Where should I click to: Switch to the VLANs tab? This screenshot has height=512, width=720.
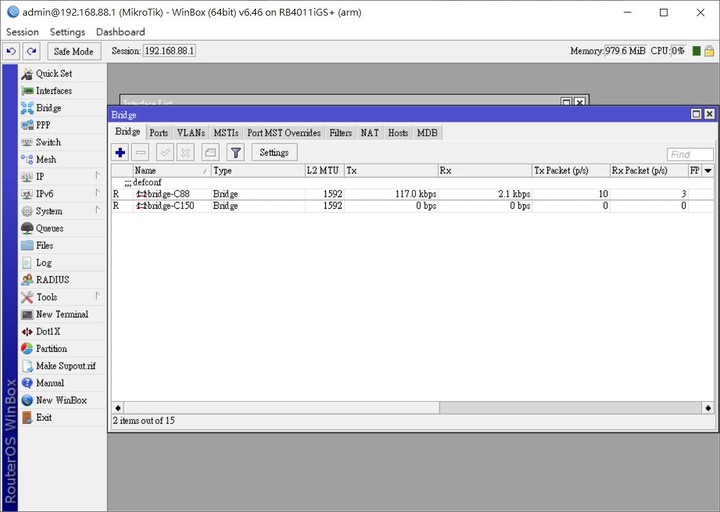[x=191, y=133]
